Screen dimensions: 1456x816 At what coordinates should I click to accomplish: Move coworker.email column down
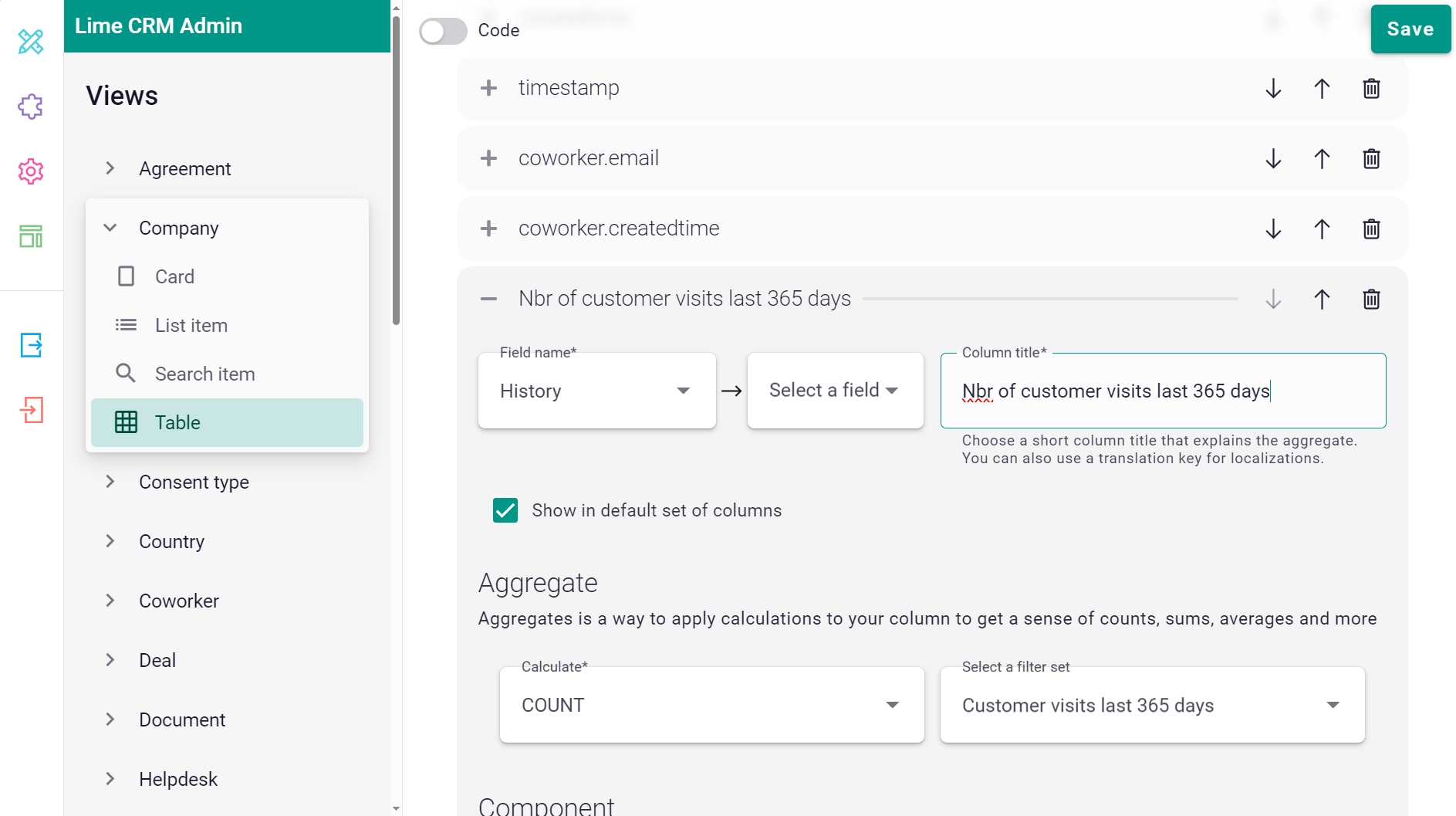pyautogui.click(x=1273, y=159)
